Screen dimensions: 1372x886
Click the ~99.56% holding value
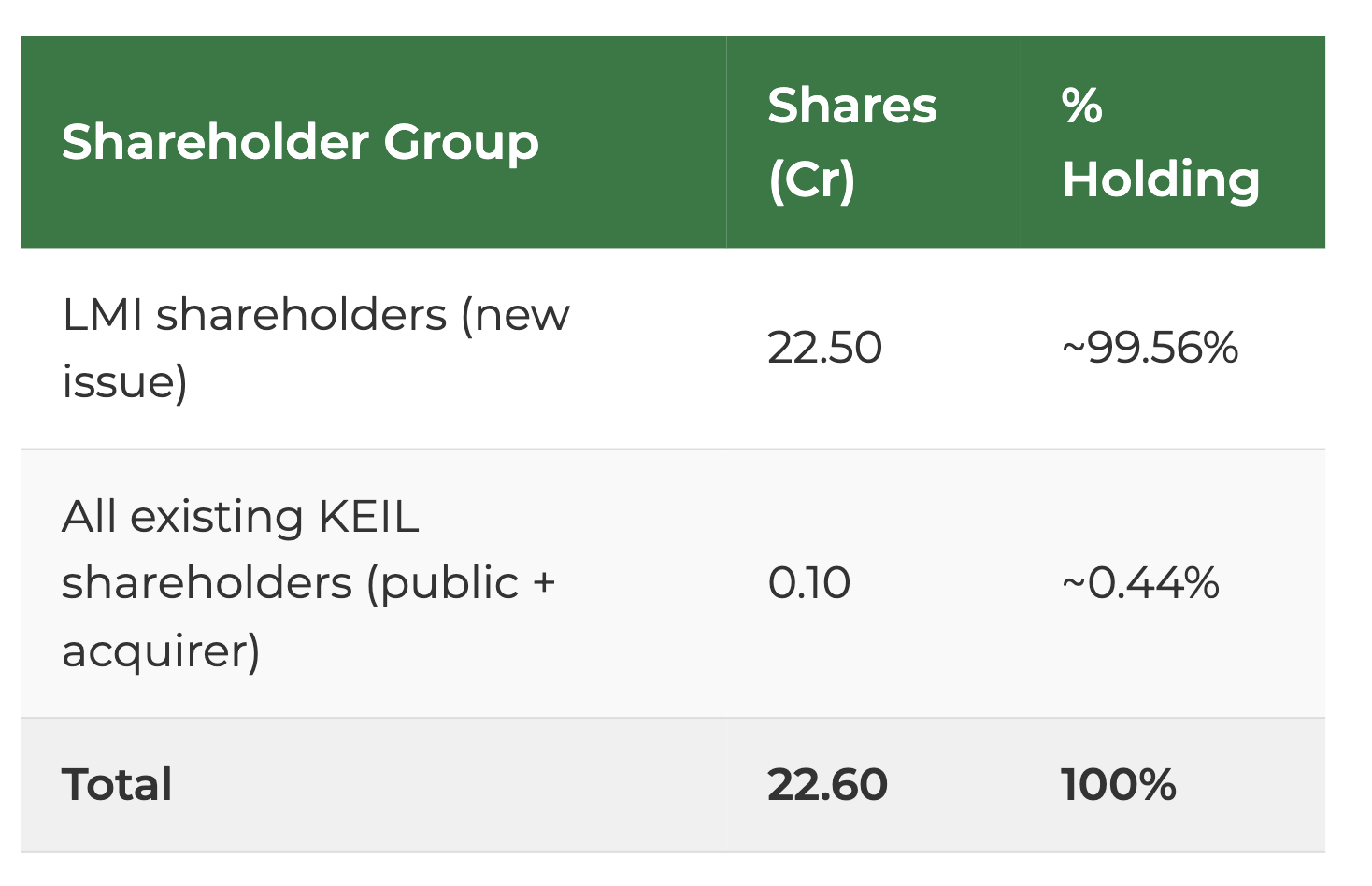[x=1150, y=348]
